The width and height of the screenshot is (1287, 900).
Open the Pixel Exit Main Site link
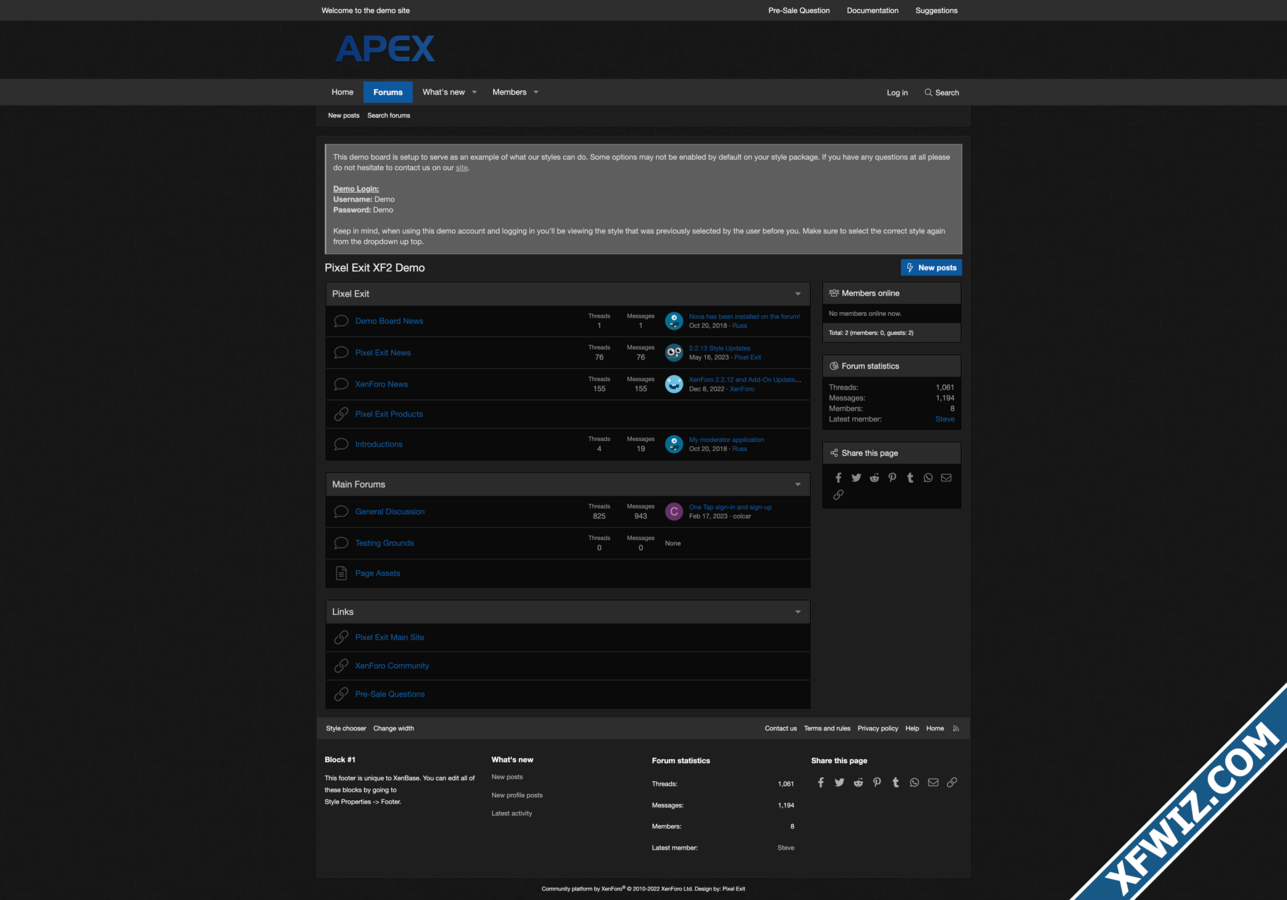pos(390,637)
